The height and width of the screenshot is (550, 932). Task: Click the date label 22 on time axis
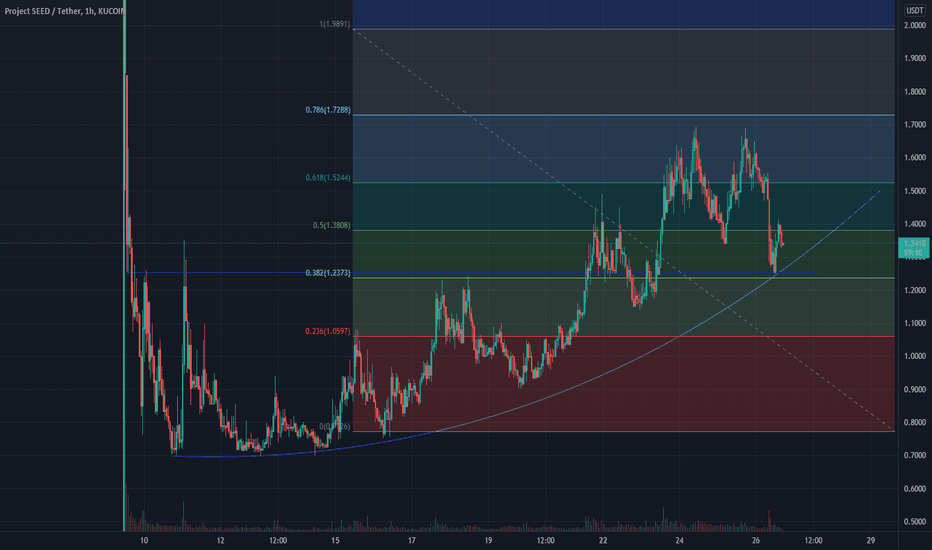point(603,540)
